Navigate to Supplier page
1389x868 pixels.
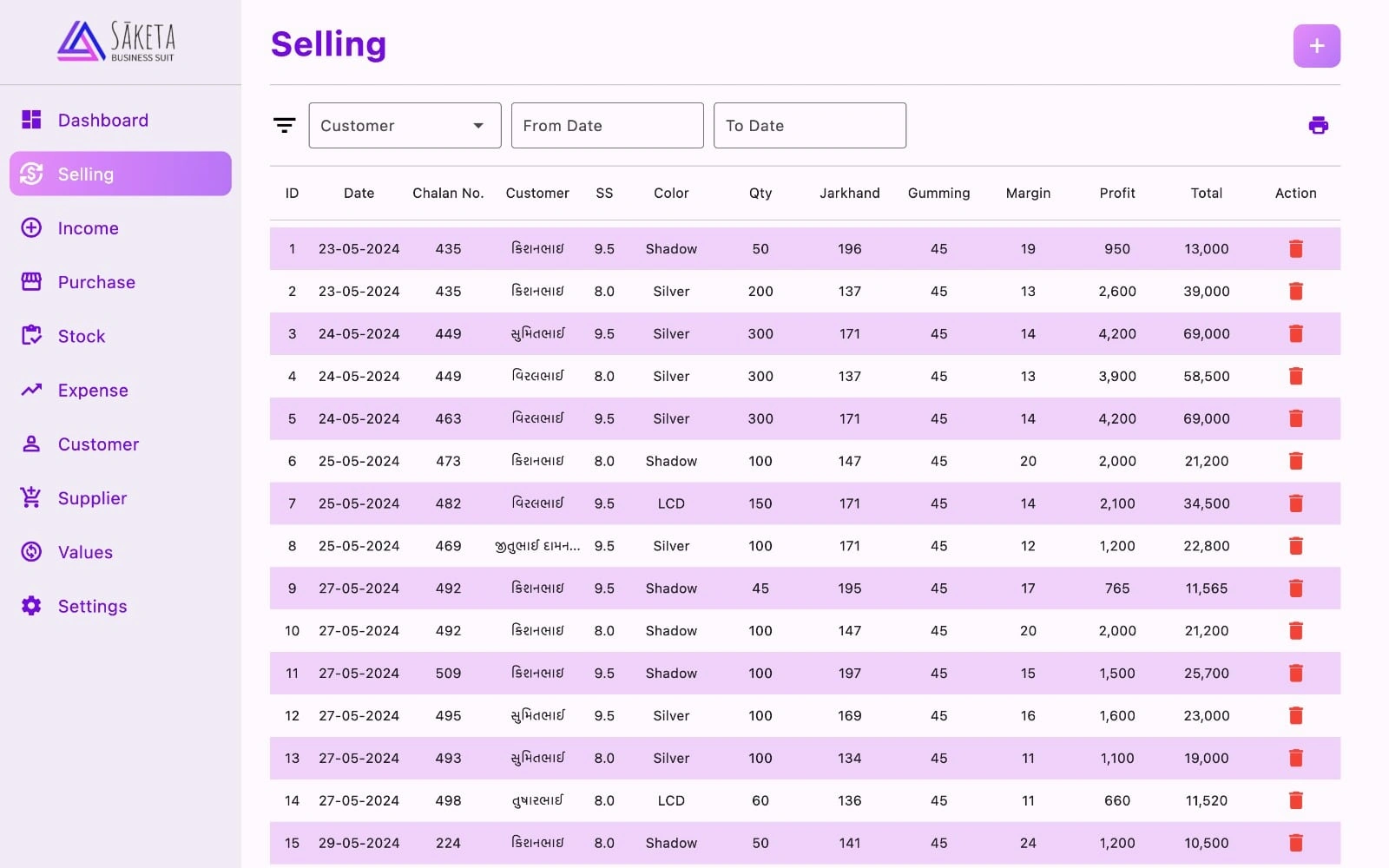121,497
